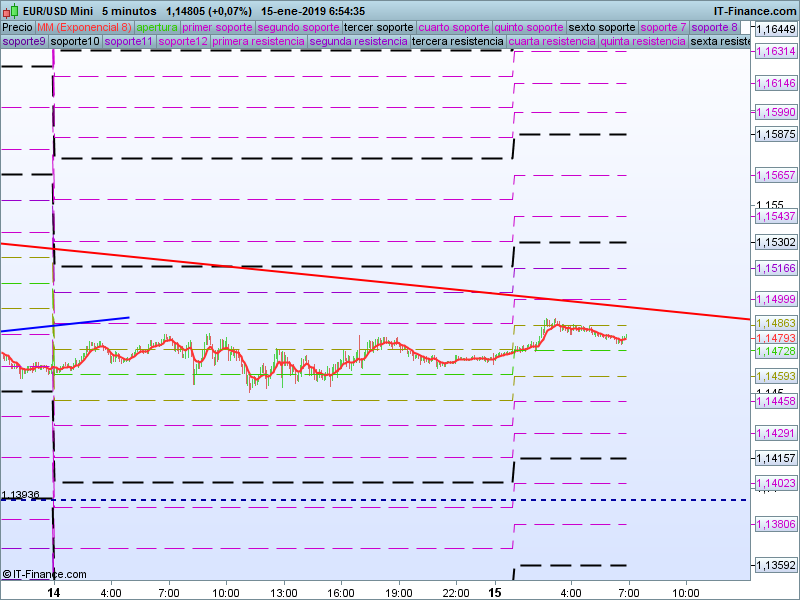Select the apertura indicator label

pyautogui.click(x=157, y=27)
